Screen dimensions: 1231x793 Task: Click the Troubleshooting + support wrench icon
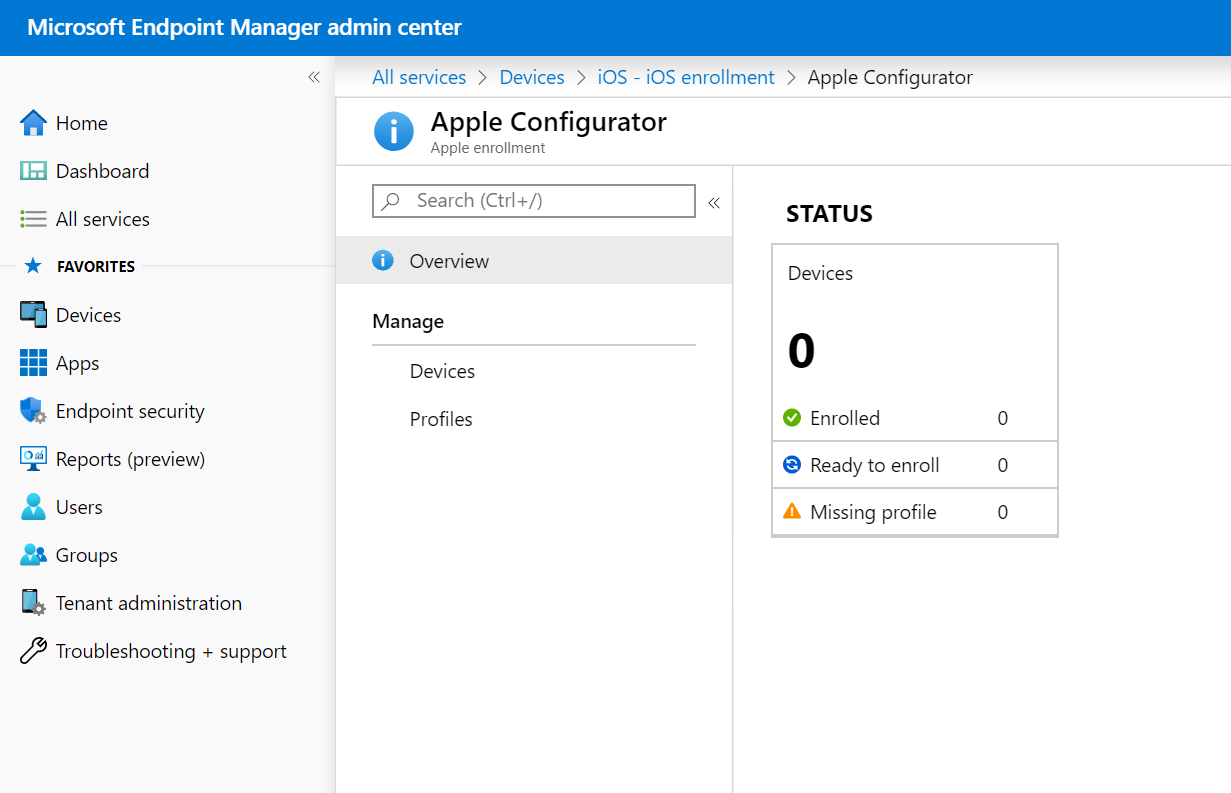31,650
